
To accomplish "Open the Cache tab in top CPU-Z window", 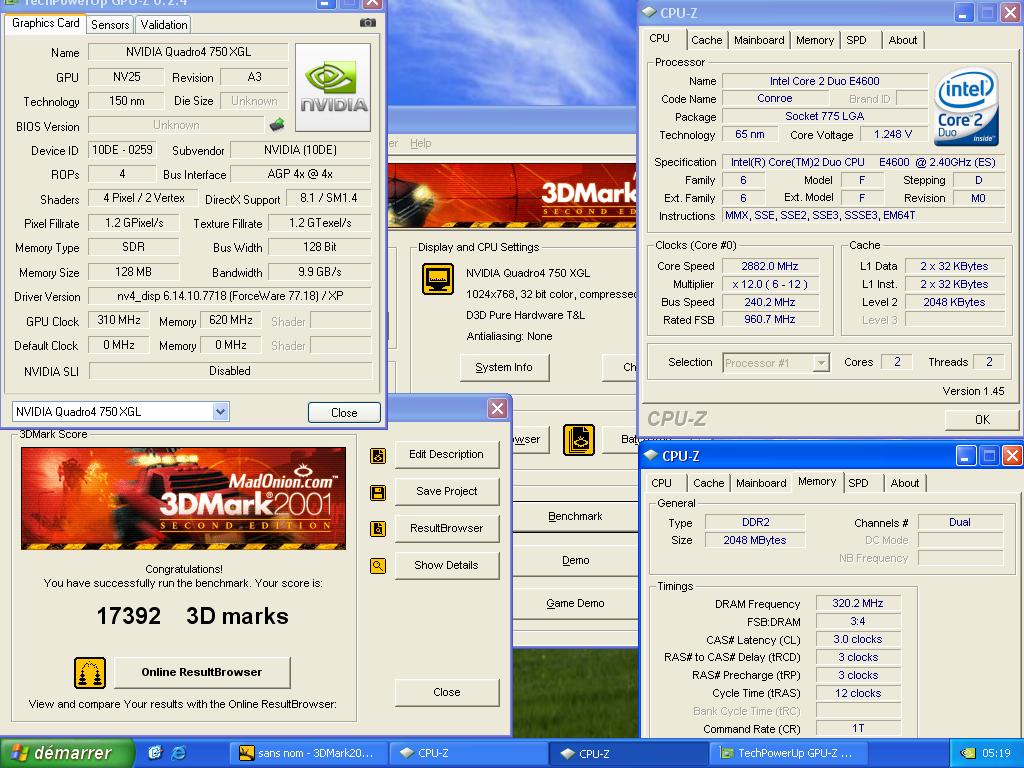I will click(x=707, y=40).
